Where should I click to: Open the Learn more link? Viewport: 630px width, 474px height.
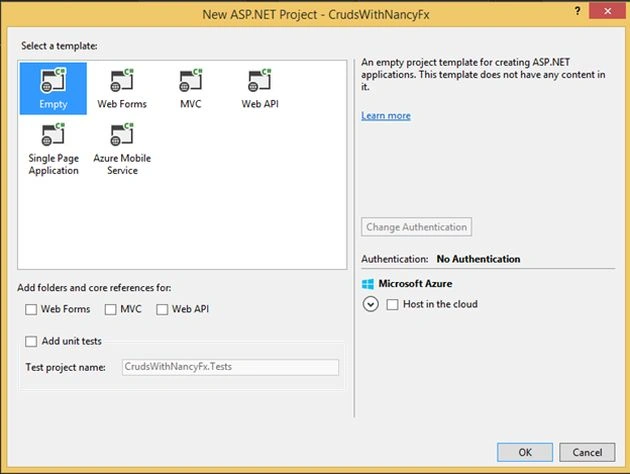[x=386, y=116]
